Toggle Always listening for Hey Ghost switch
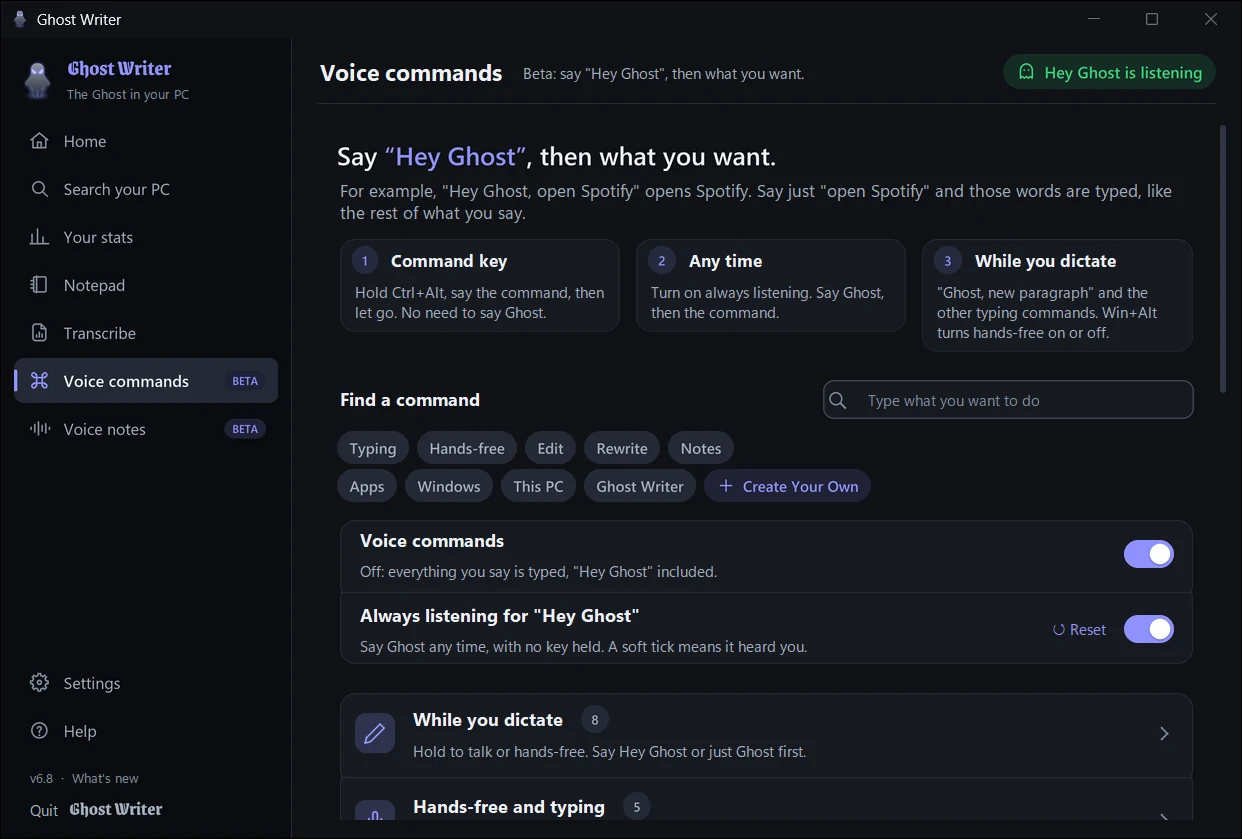Viewport: 1242px width, 839px height. pyautogui.click(x=1148, y=629)
